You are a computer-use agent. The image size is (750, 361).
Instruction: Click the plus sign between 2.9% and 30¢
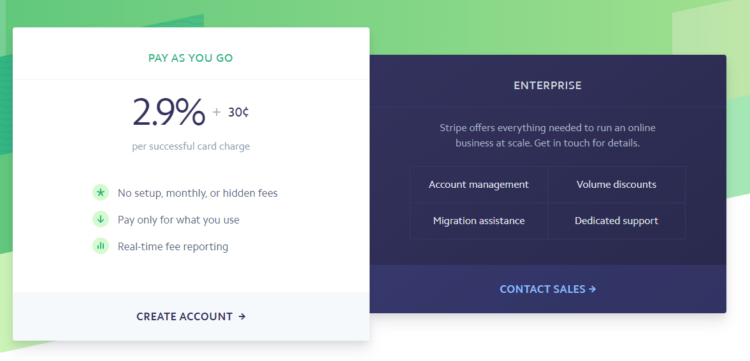click(217, 112)
